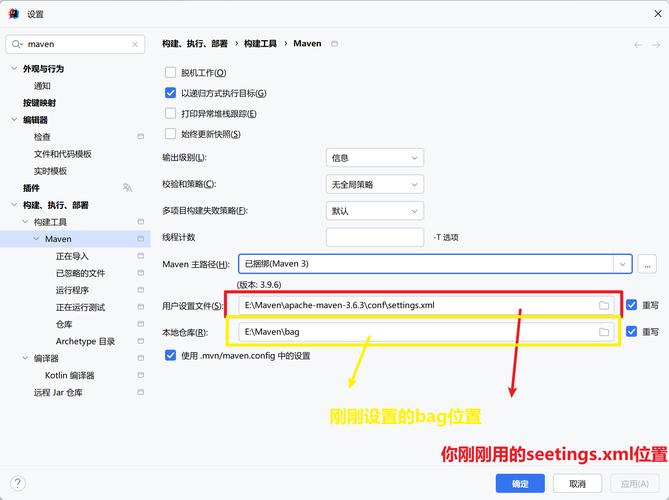This screenshot has width=669, height=500.
Task: Collapse the 构建、执行、部署 tree node
Action: pos(14,205)
